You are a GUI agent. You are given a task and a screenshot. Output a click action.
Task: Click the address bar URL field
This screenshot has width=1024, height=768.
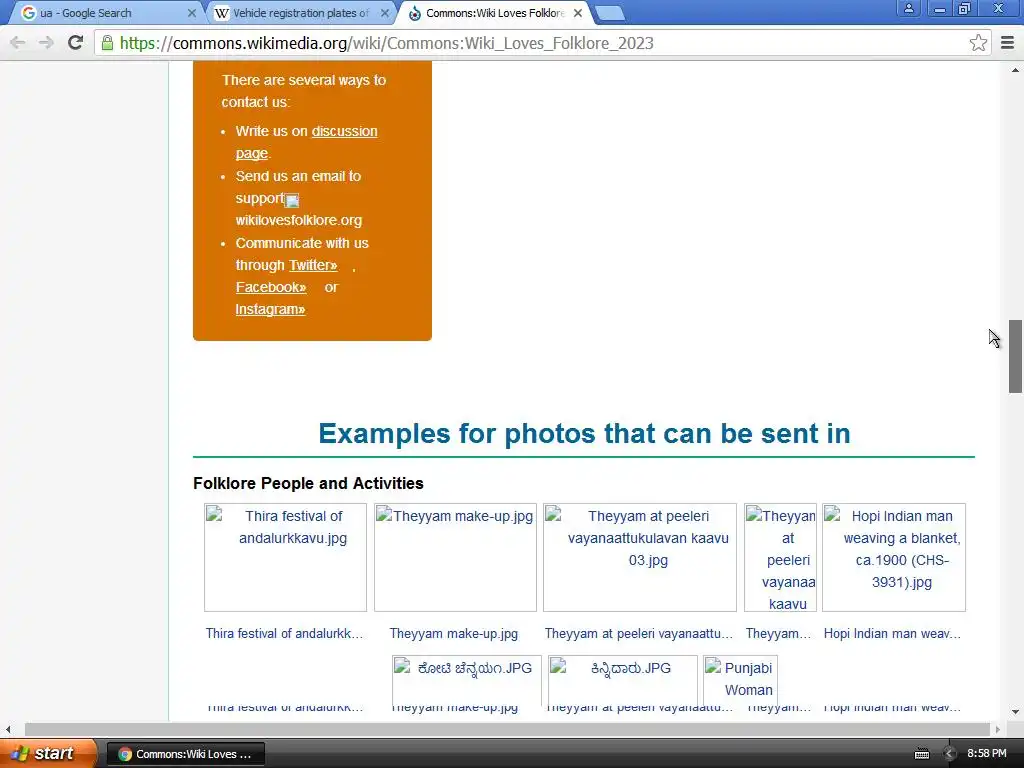point(542,43)
